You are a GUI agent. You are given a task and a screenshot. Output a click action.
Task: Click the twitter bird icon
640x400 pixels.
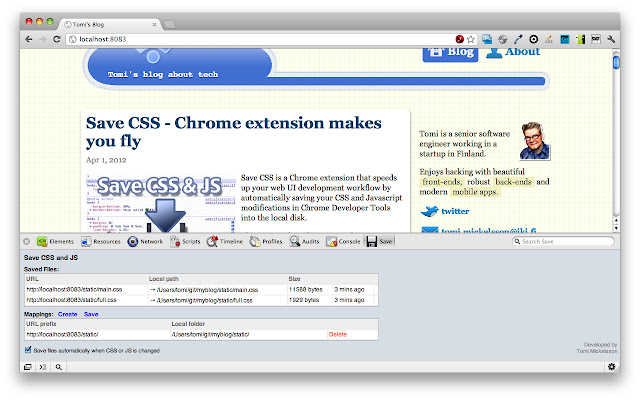429,211
